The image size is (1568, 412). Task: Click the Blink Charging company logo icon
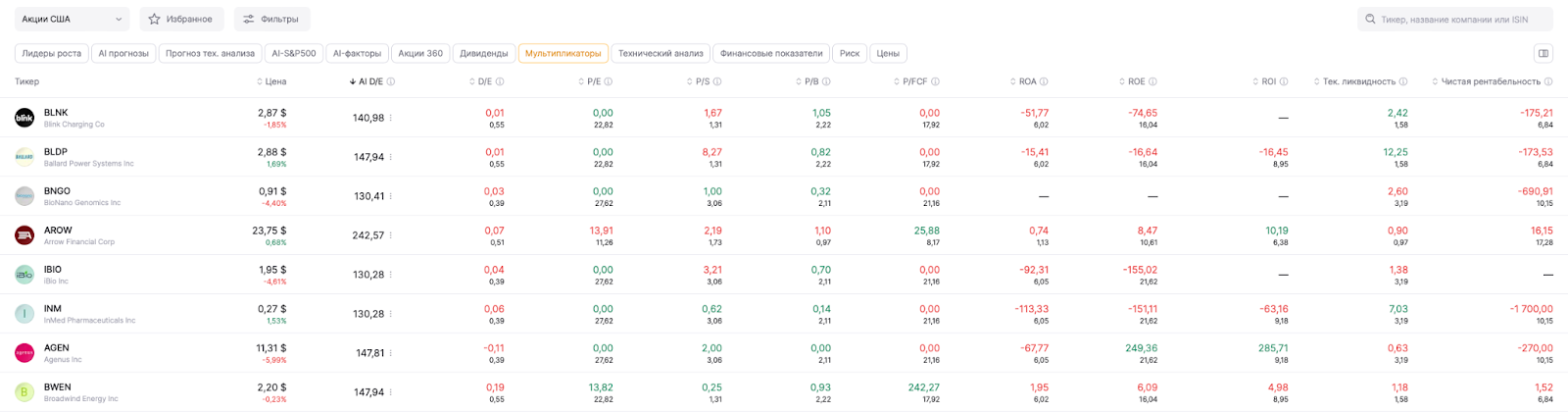coord(24,118)
